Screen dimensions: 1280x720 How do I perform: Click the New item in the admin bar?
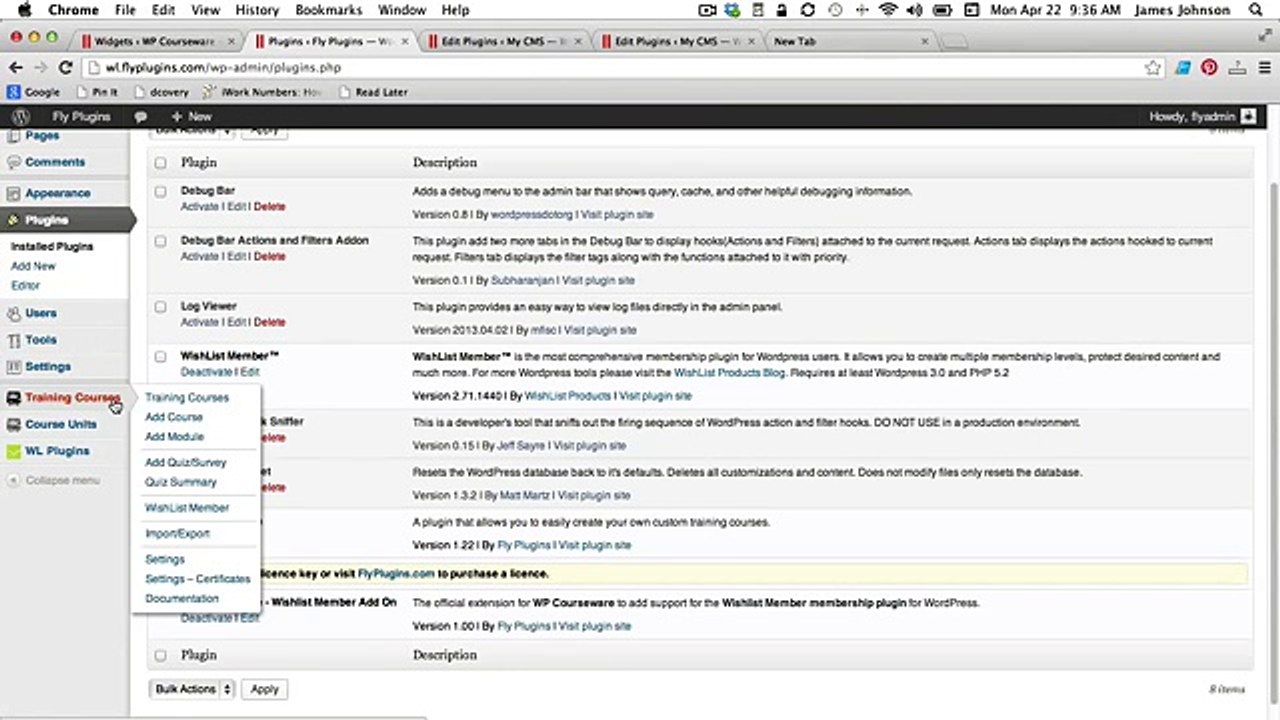[191, 117]
